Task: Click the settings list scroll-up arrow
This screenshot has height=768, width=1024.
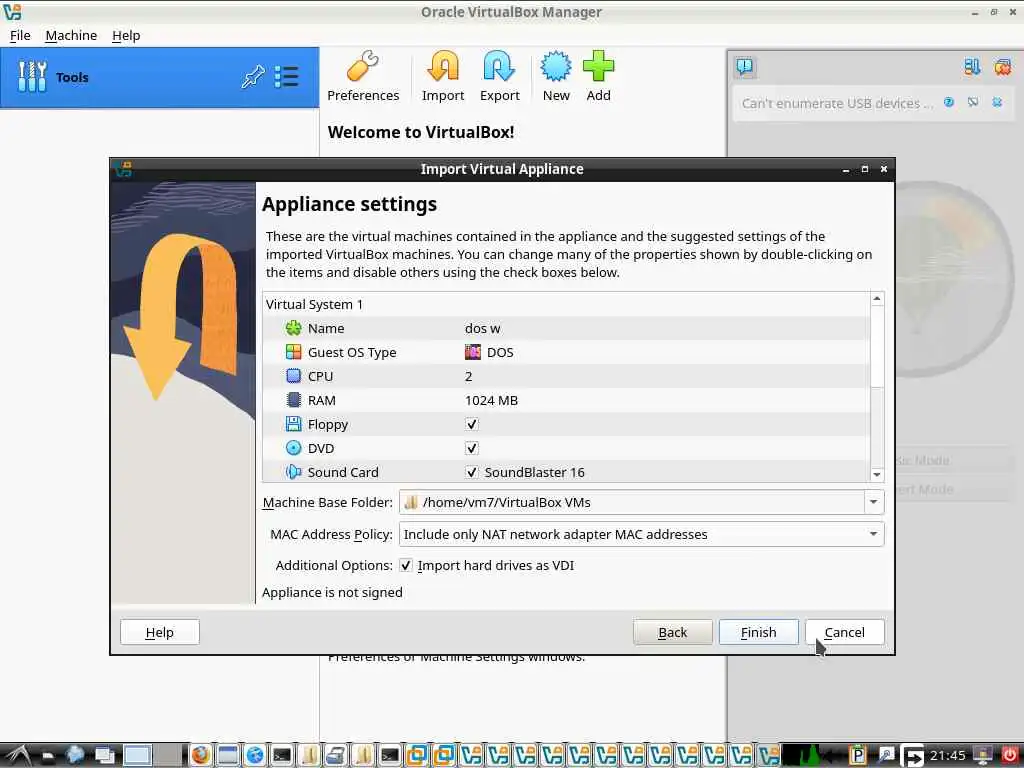Action: pyautogui.click(x=877, y=298)
